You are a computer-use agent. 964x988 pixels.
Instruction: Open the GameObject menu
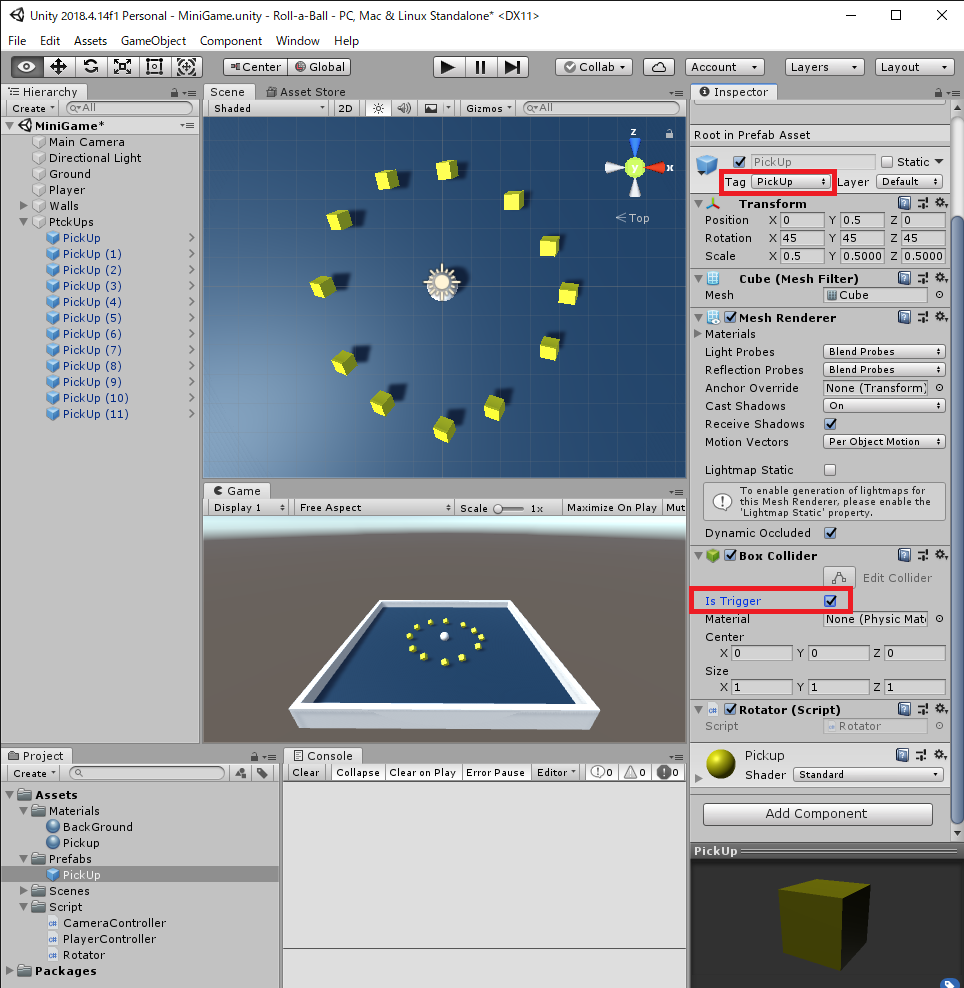click(x=153, y=41)
